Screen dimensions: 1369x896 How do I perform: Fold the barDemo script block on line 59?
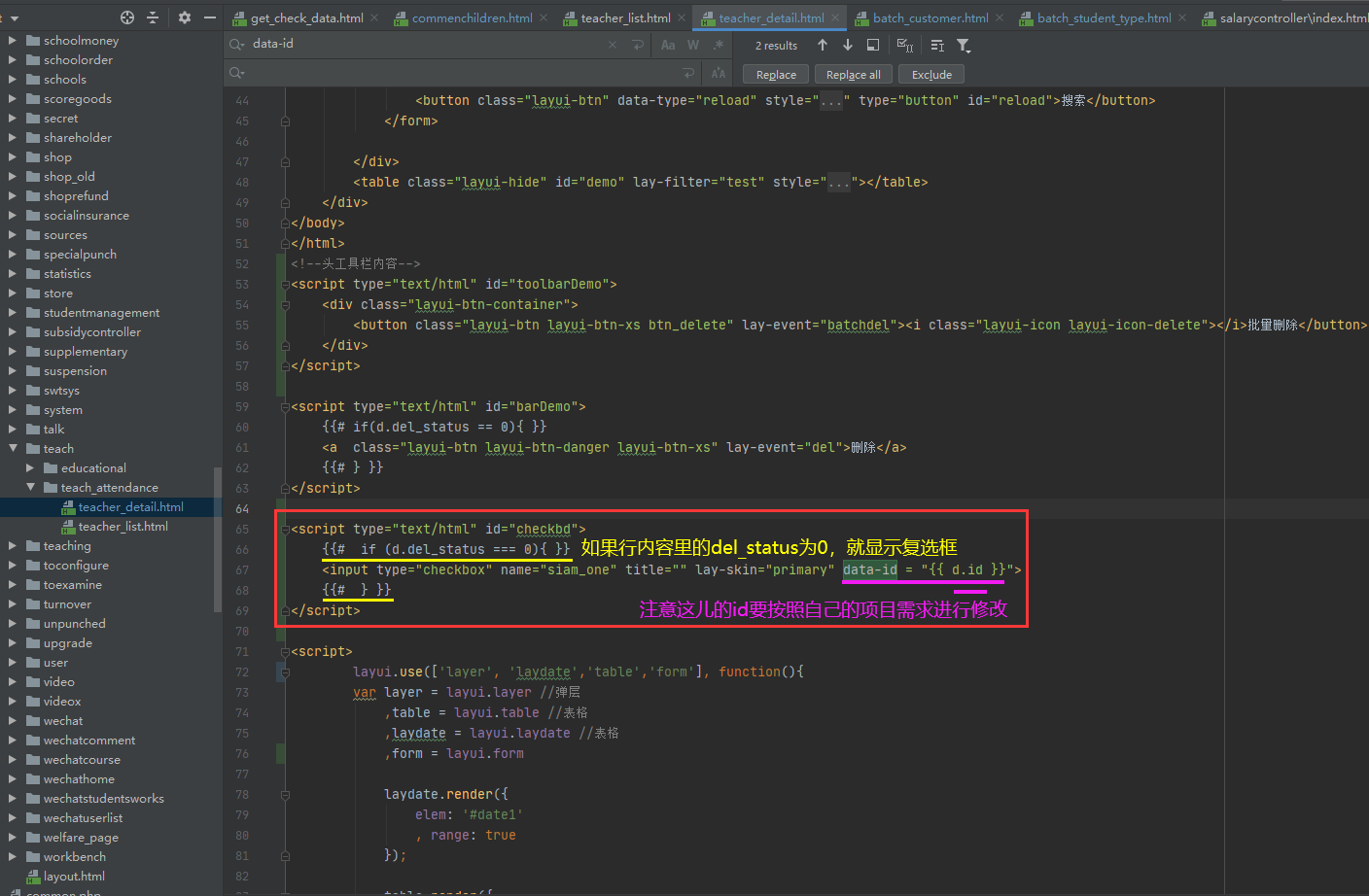point(285,407)
